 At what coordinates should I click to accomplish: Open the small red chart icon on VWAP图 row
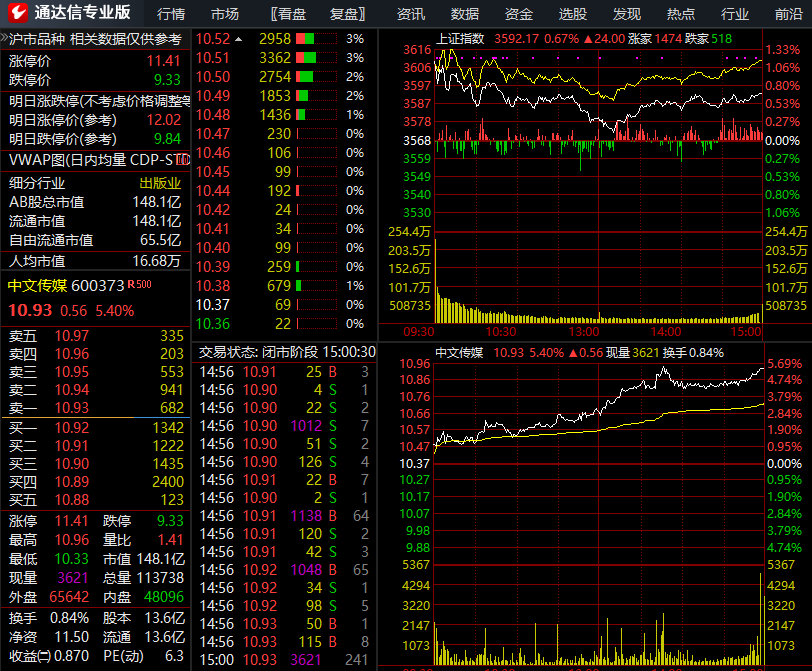tap(183, 160)
